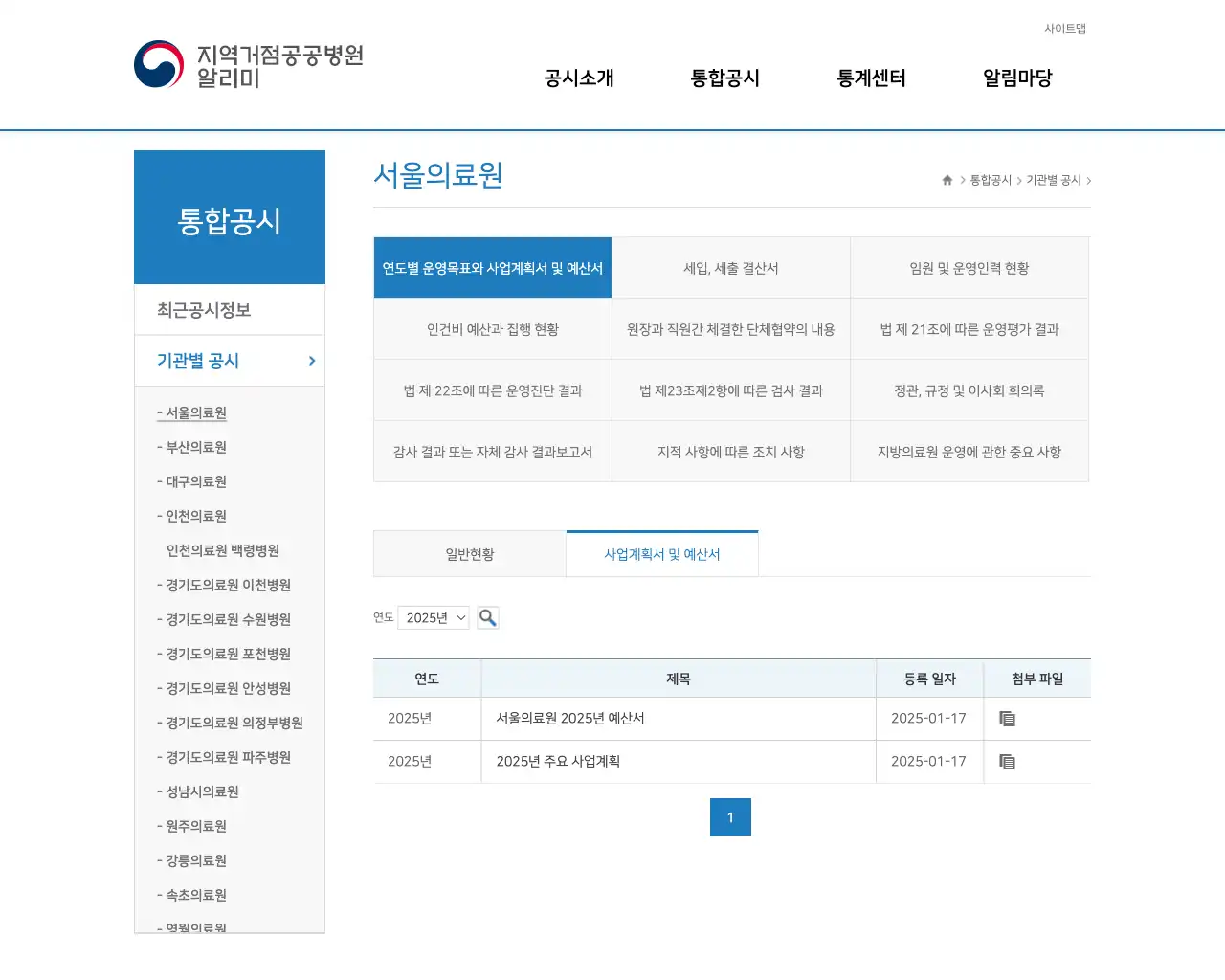Open attachment icon for 서울의료원 2025년 예산서
This screenshot has height=980, width=1225.
pos(1007,719)
